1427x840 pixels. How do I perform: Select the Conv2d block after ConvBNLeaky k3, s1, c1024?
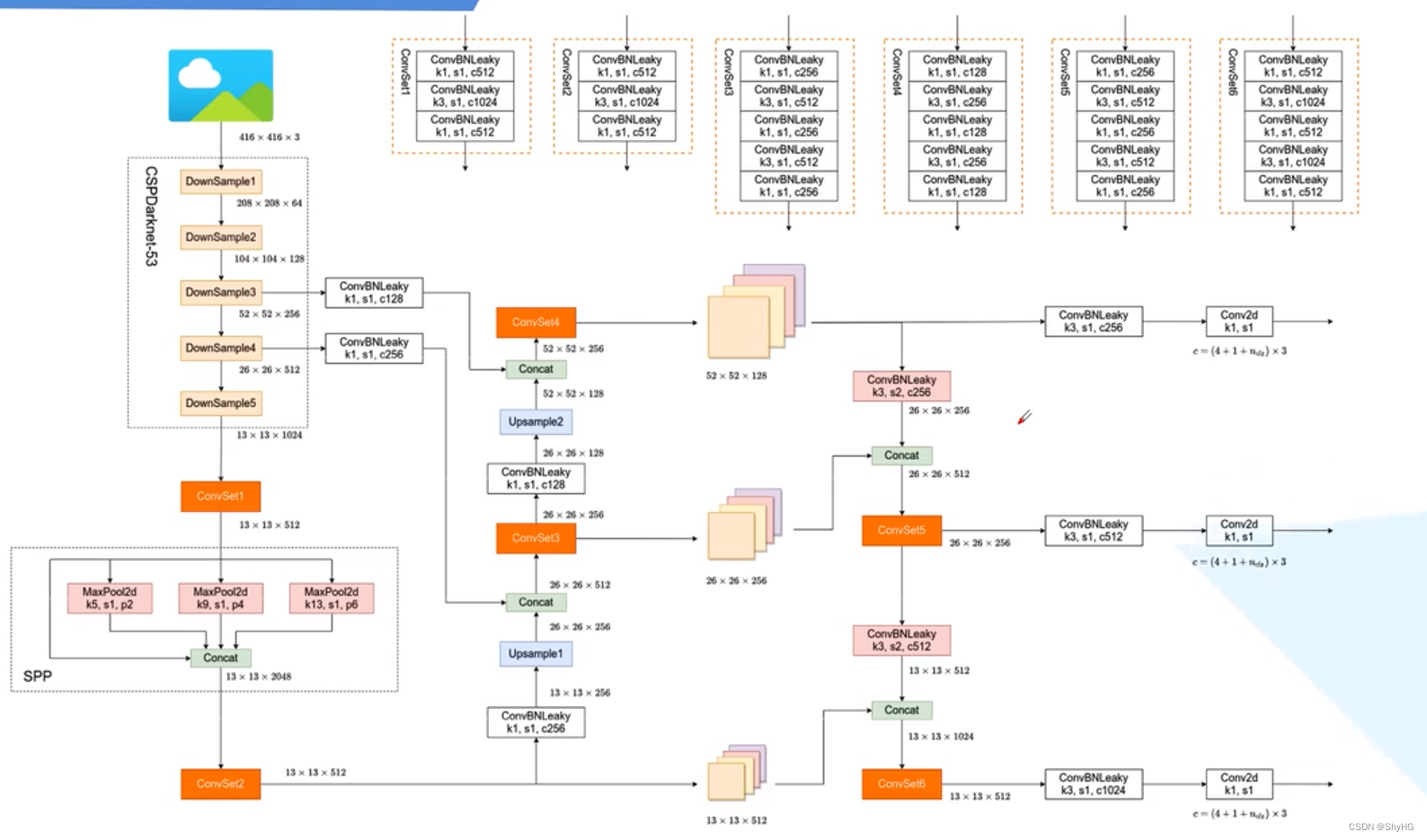coord(1239,784)
